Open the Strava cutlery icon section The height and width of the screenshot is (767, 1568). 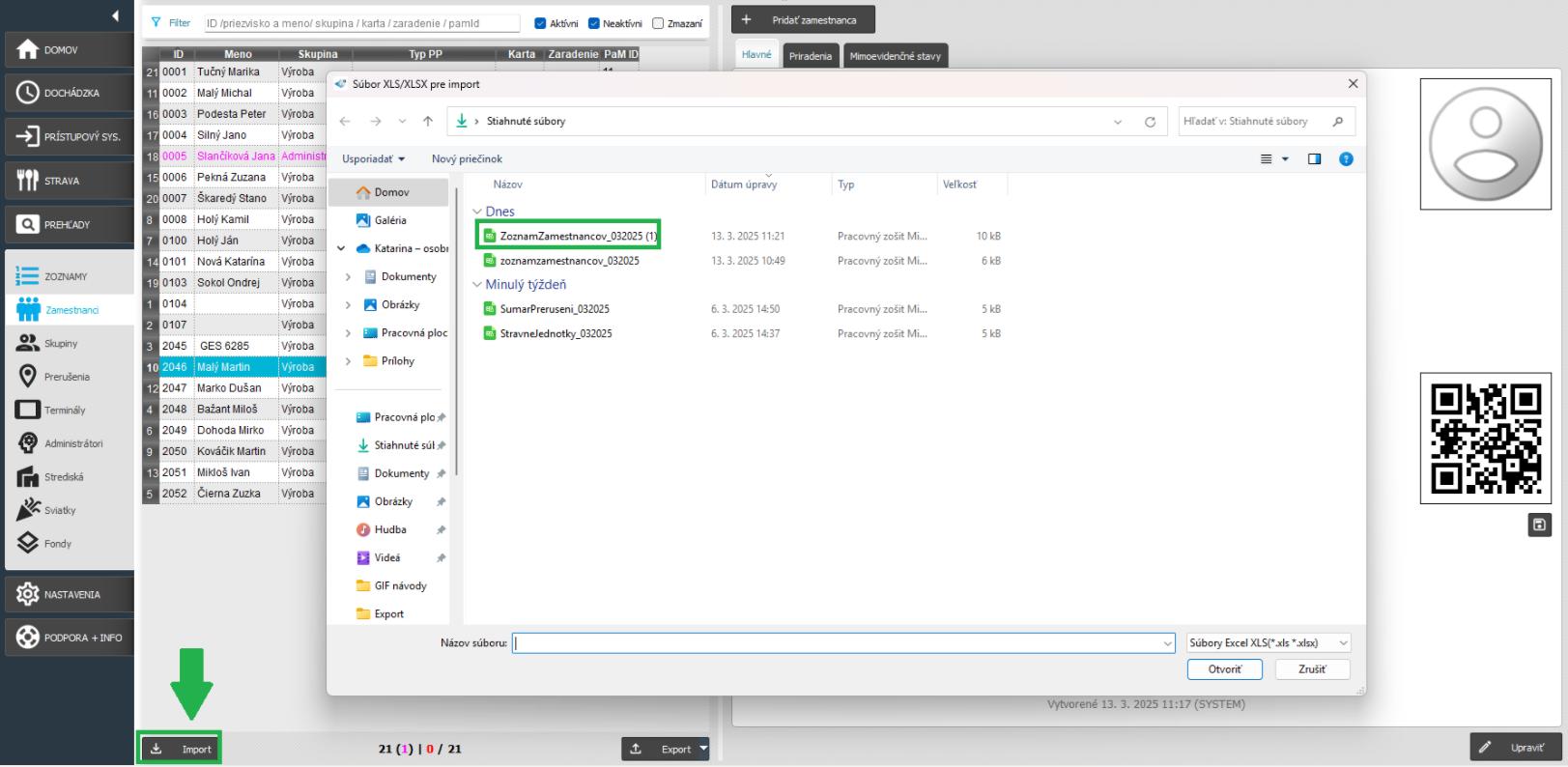(x=28, y=181)
